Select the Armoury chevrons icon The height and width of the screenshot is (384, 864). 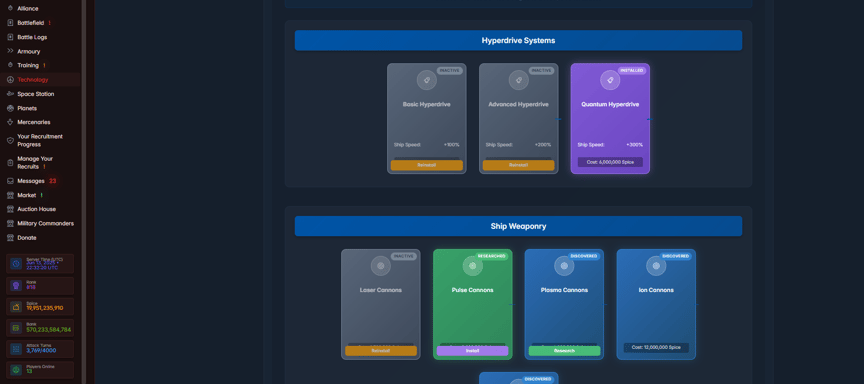pyautogui.click(x=10, y=51)
